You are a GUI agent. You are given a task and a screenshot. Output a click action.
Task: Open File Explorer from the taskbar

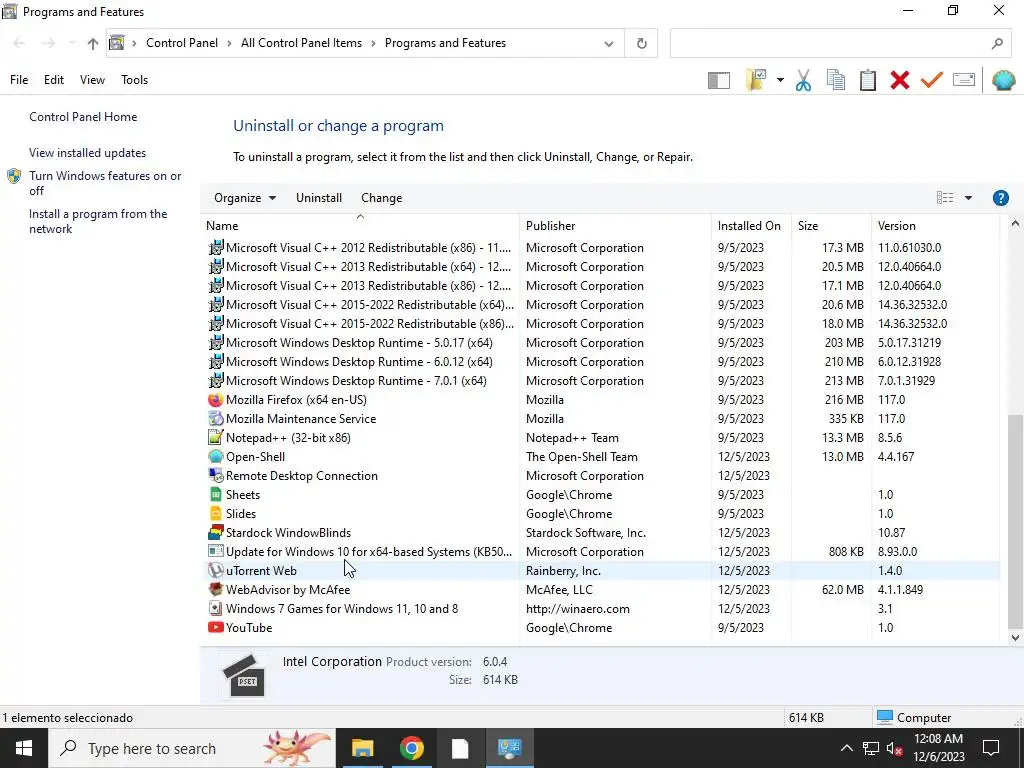[x=362, y=748]
